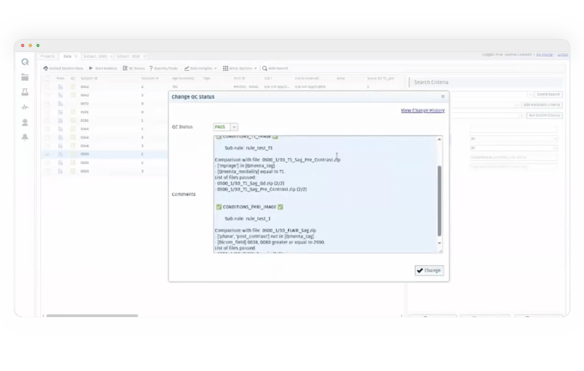Tick the checkbox of first 0042 row

[x=47, y=86]
